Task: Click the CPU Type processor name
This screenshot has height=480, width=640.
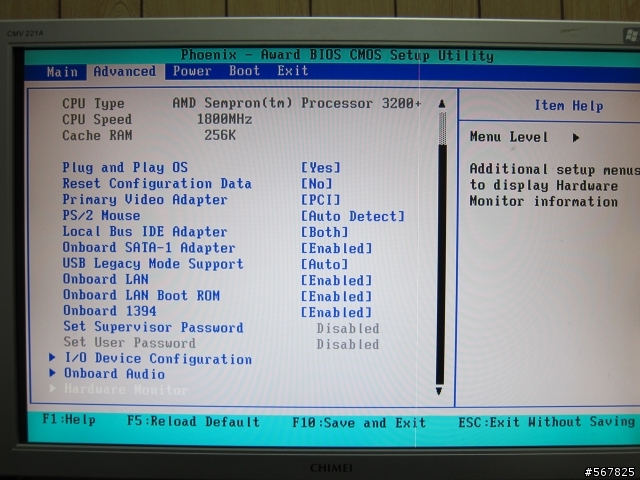Action: click(297, 103)
